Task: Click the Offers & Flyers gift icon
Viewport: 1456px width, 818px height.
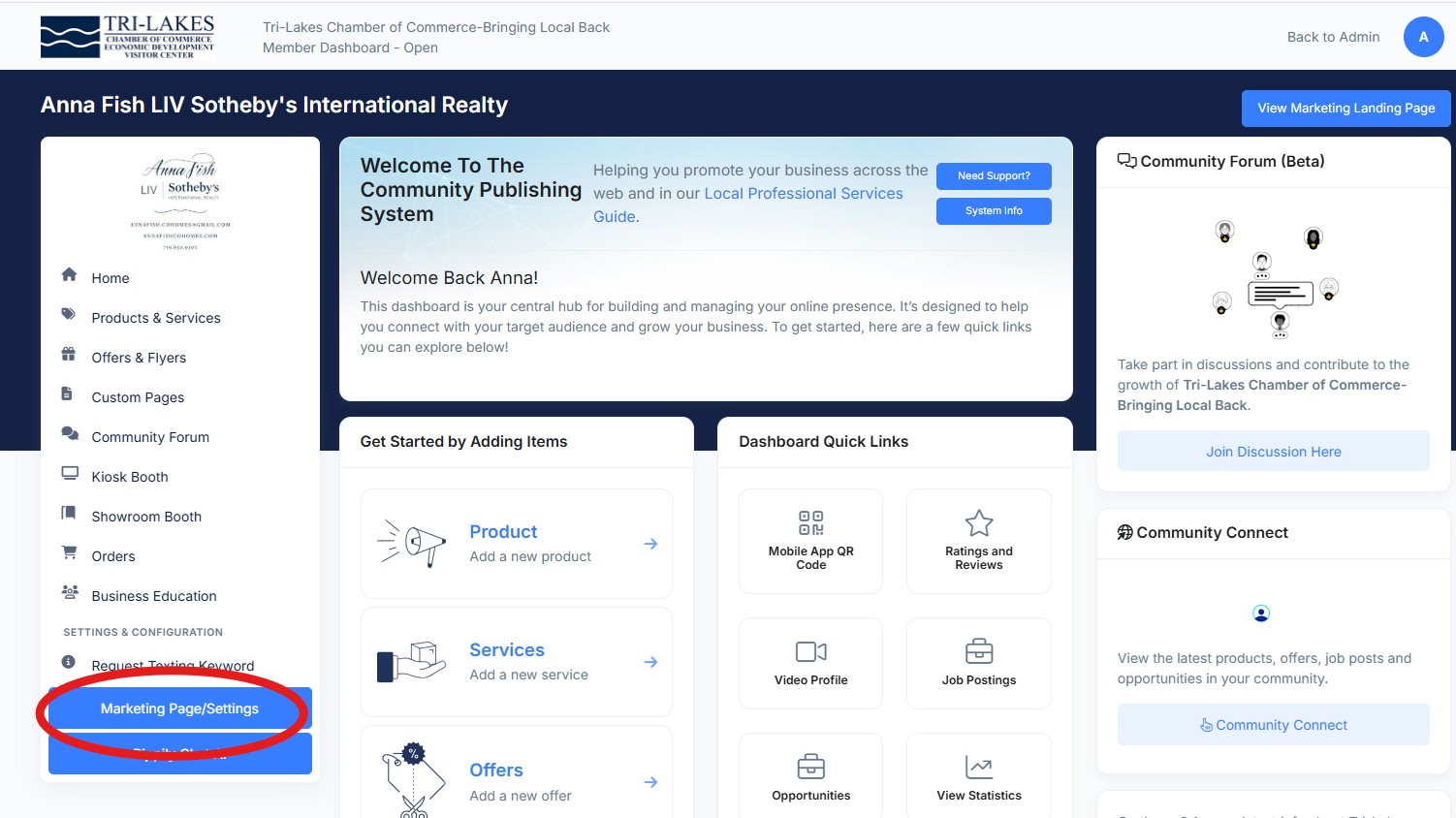Action: [x=69, y=354]
